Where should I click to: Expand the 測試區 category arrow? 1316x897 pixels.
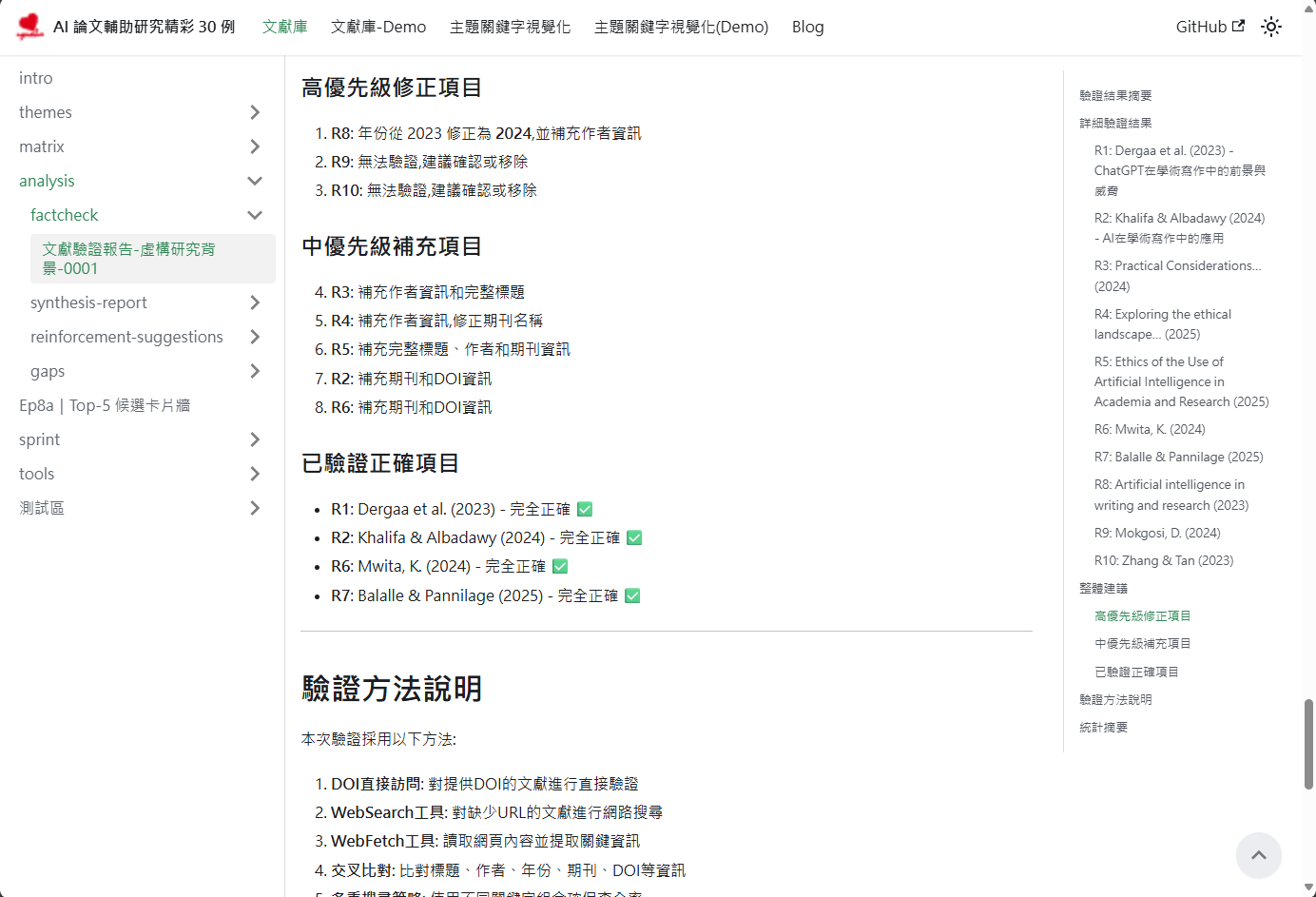(254, 508)
